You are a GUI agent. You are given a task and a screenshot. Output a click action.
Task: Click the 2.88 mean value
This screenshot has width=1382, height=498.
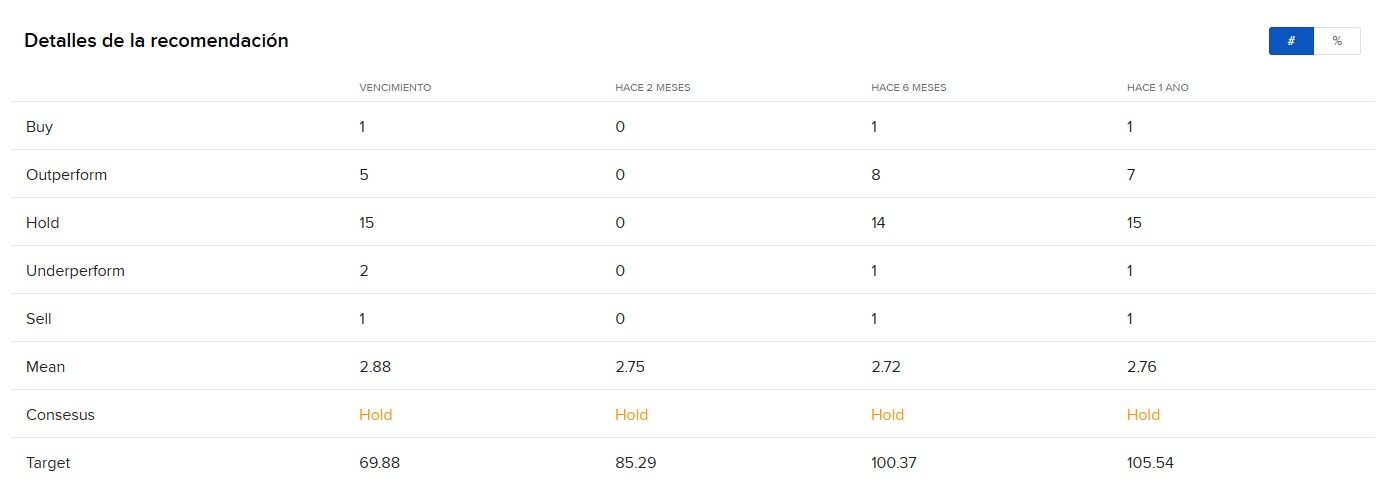tap(375, 367)
